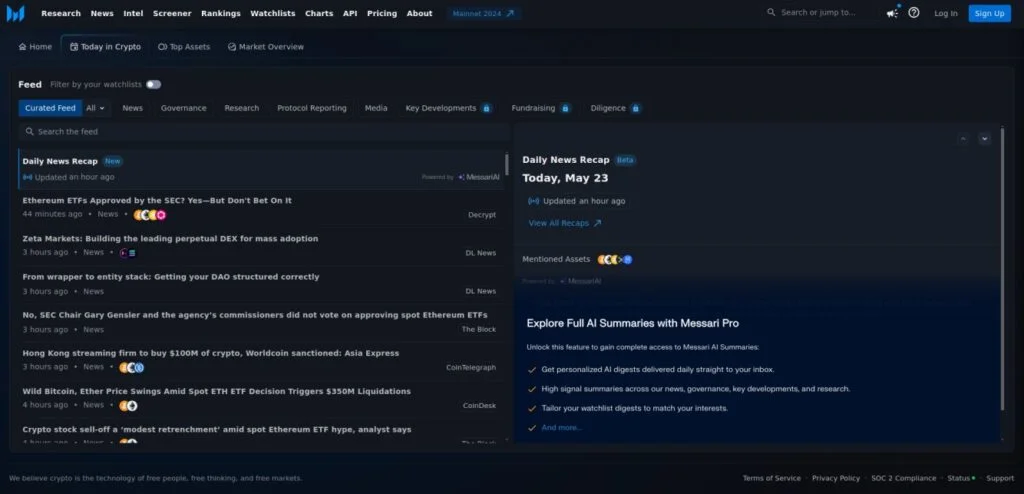Open Privacy Policy footer link

click(x=836, y=478)
